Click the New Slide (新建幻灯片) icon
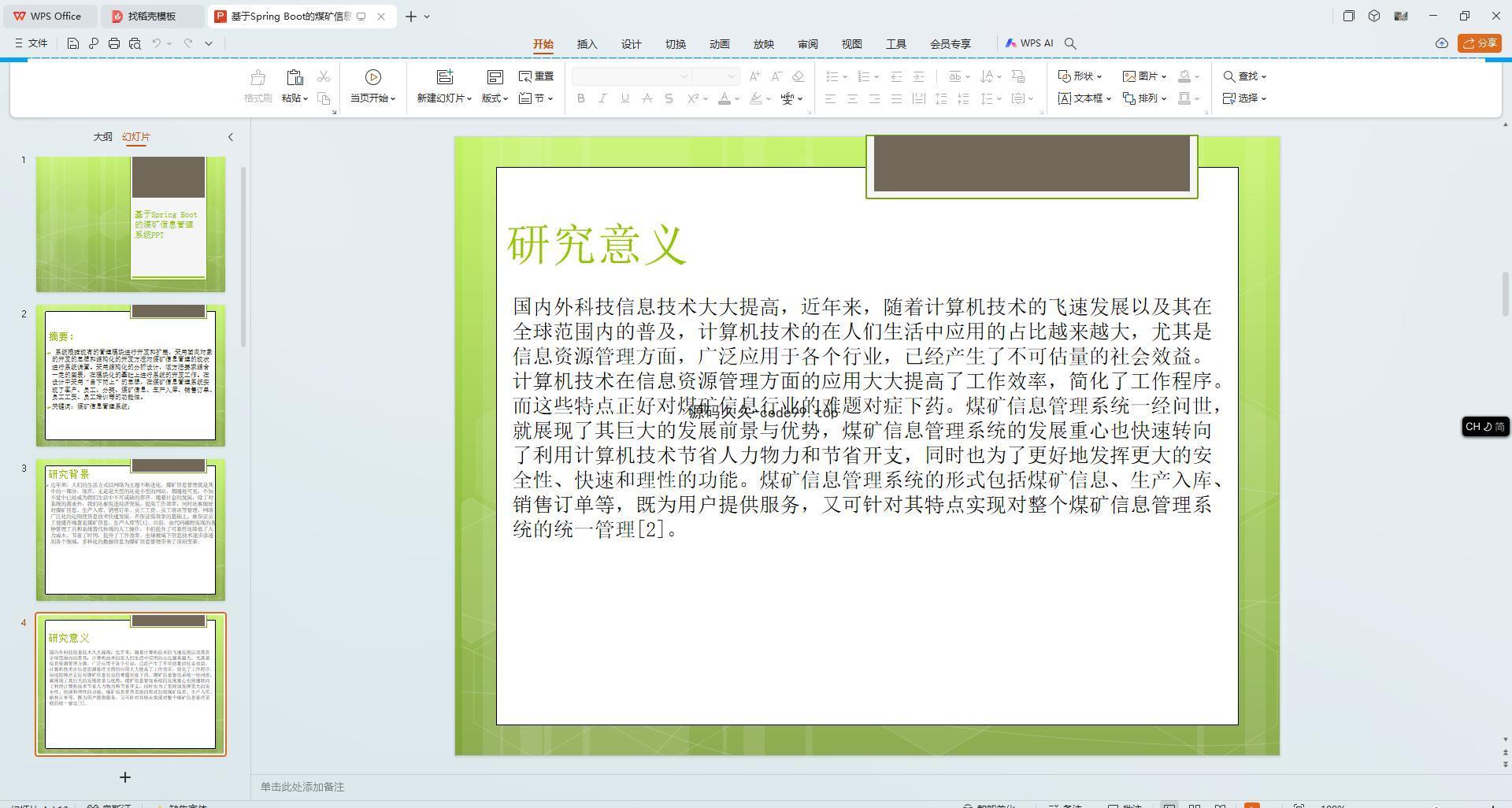Image resolution: width=1512 pixels, height=808 pixels. [445, 76]
